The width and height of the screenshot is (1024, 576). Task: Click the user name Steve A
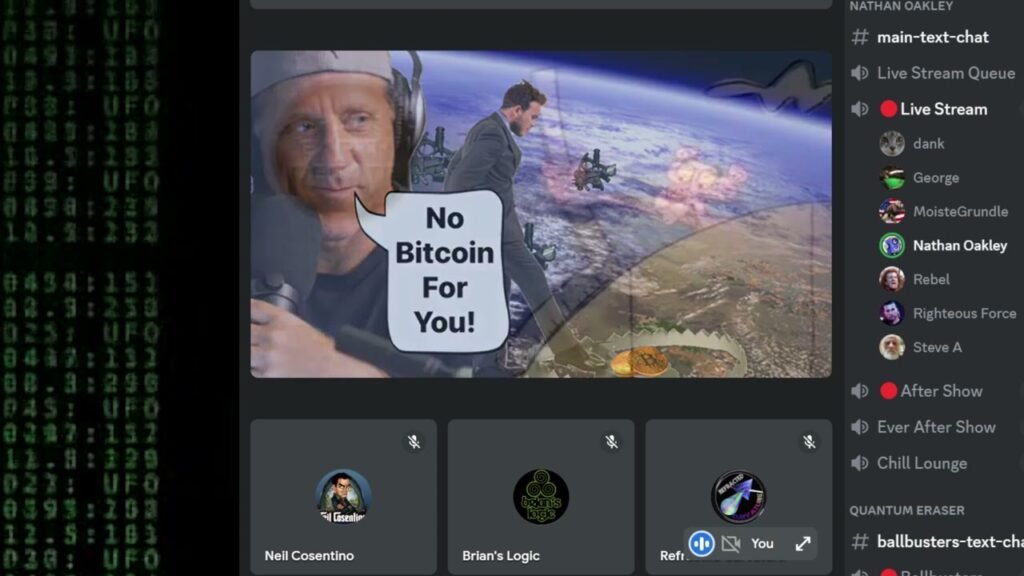click(x=937, y=347)
